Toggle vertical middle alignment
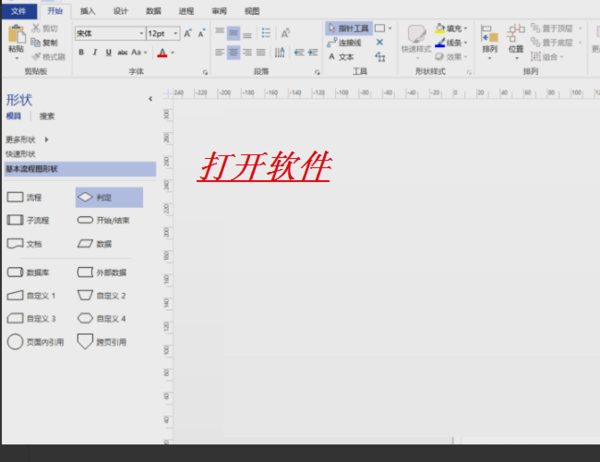This screenshot has height=462, width=600. tap(233, 33)
